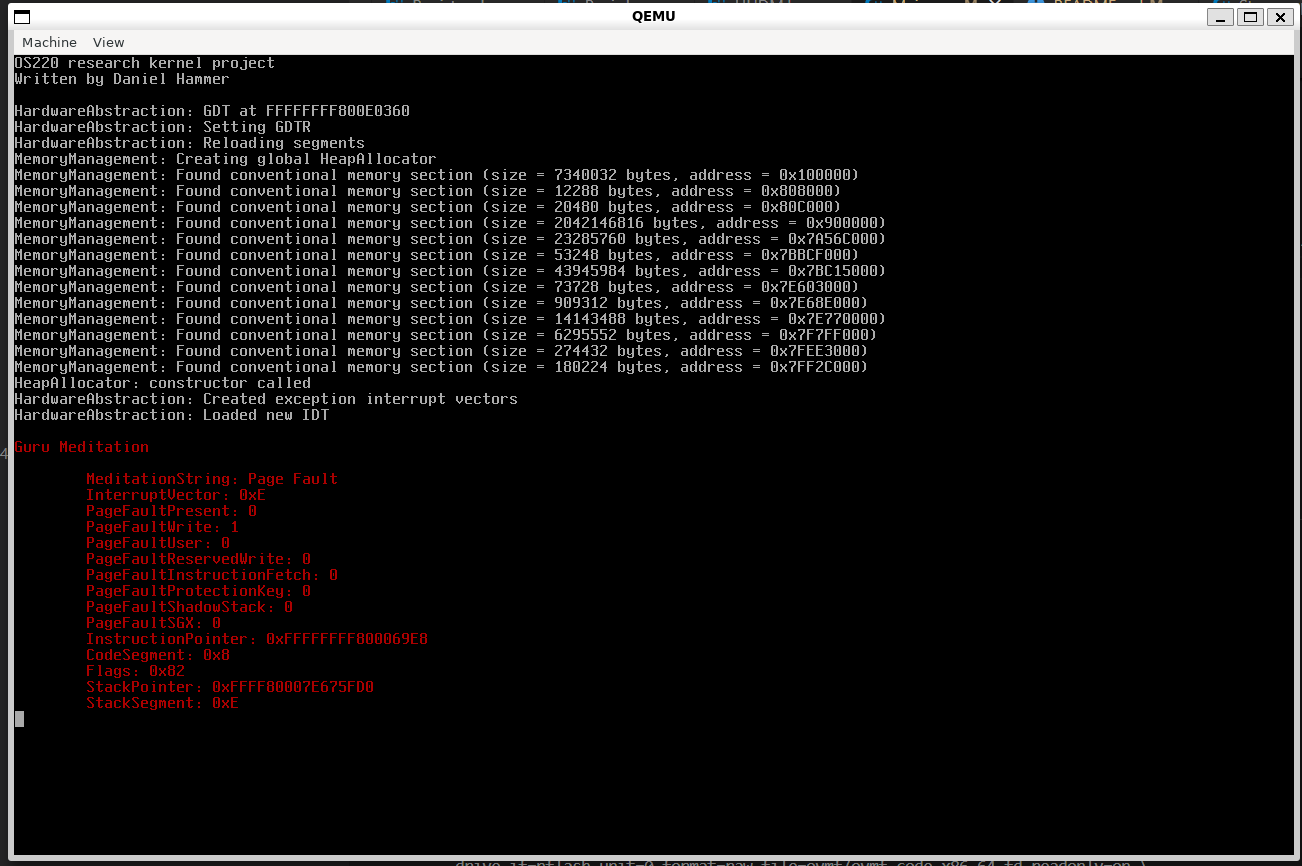Screen dimensions: 1302x866
Task: Click 'PageFaultUser: 0' line
Action: coord(158,543)
